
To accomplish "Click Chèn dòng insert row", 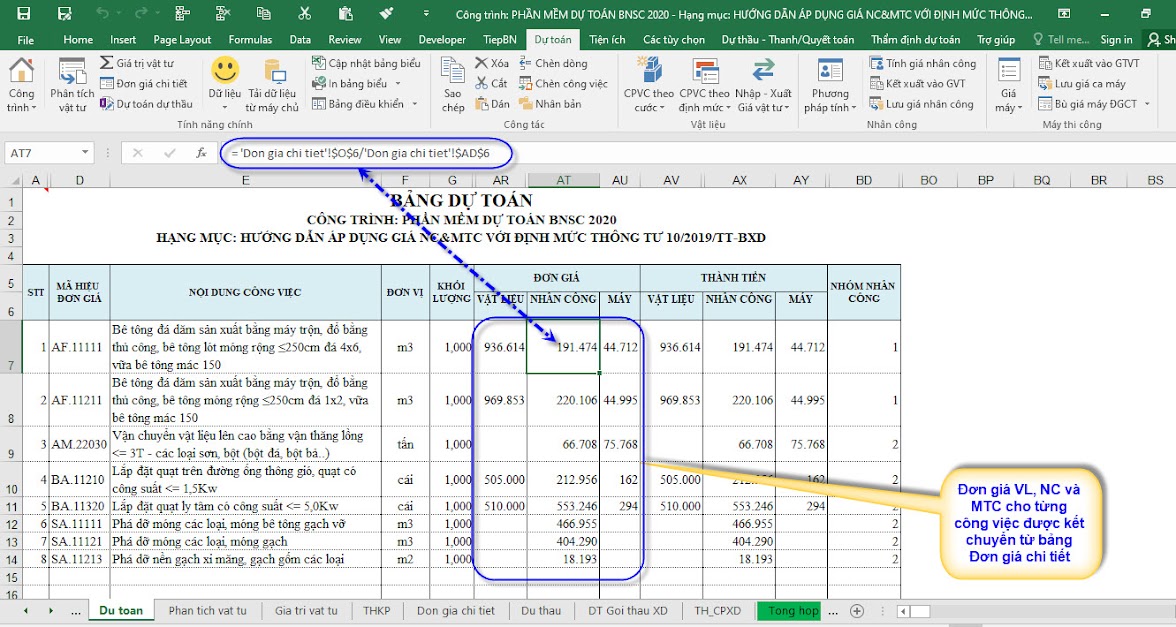I will pyautogui.click(x=553, y=63).
